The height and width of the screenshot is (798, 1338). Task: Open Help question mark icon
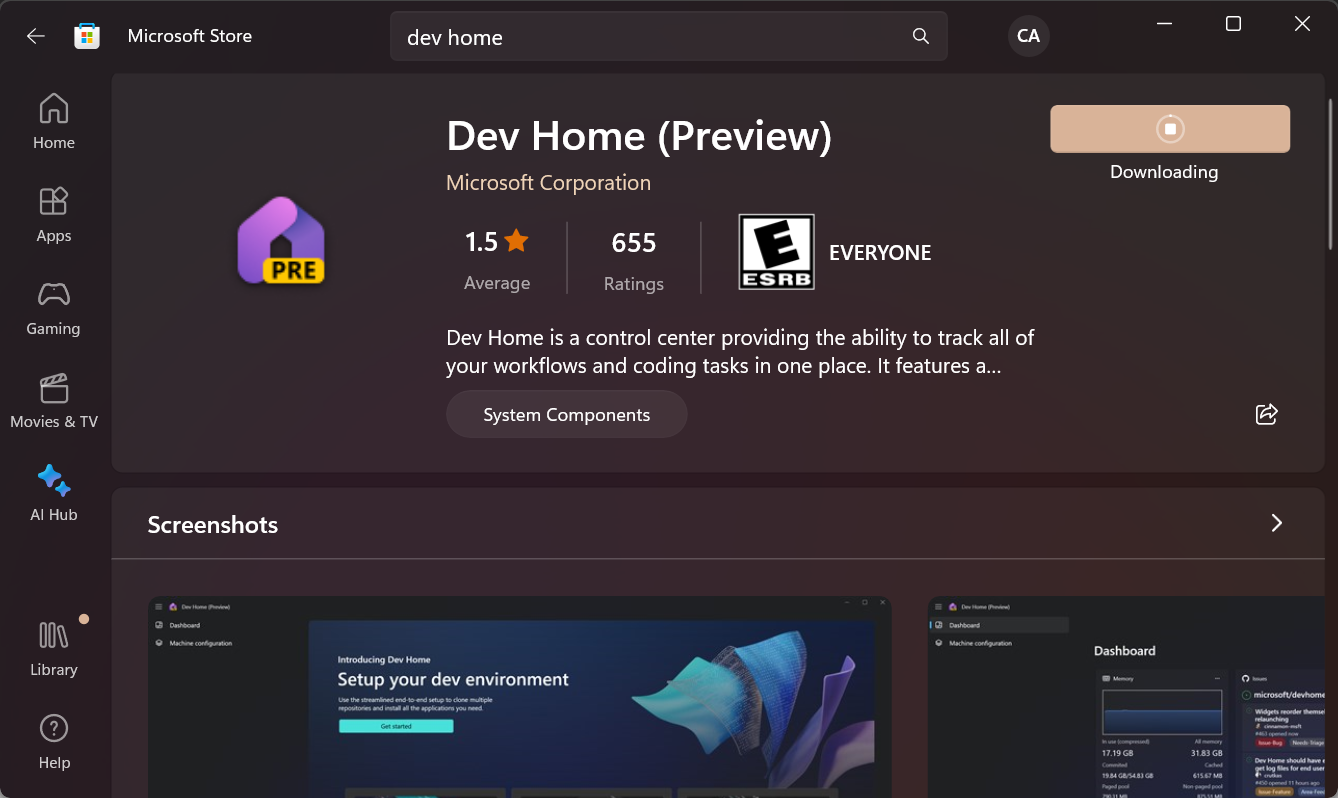[x=54, y=741]
